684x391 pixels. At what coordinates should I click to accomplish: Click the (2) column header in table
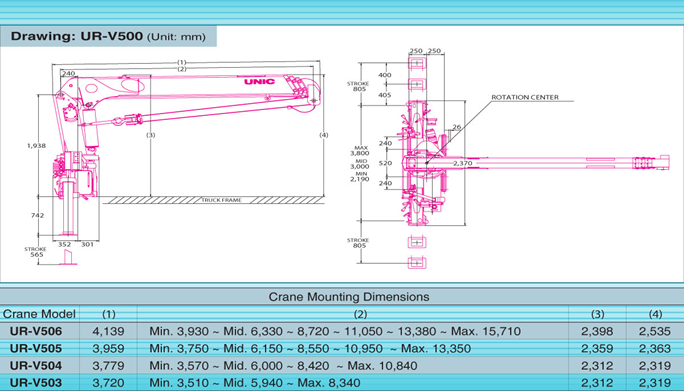[x=360, y=314]
